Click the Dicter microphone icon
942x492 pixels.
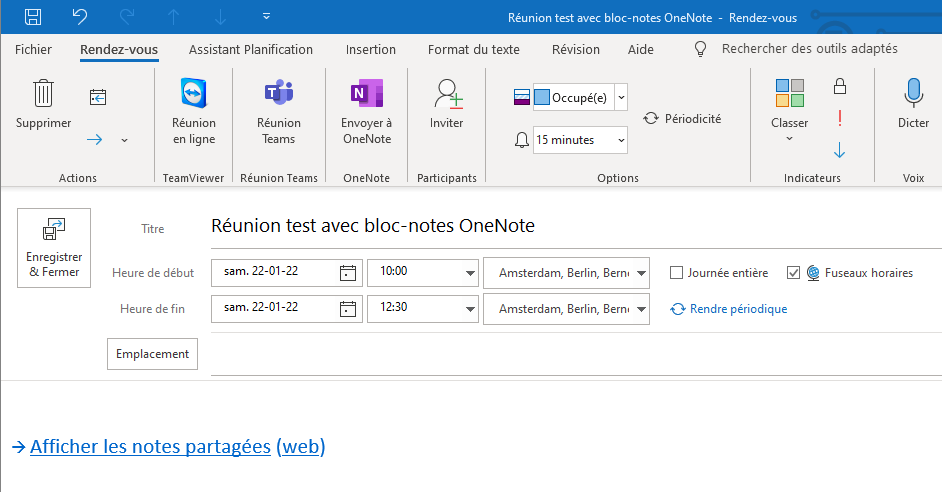[913, 93]
